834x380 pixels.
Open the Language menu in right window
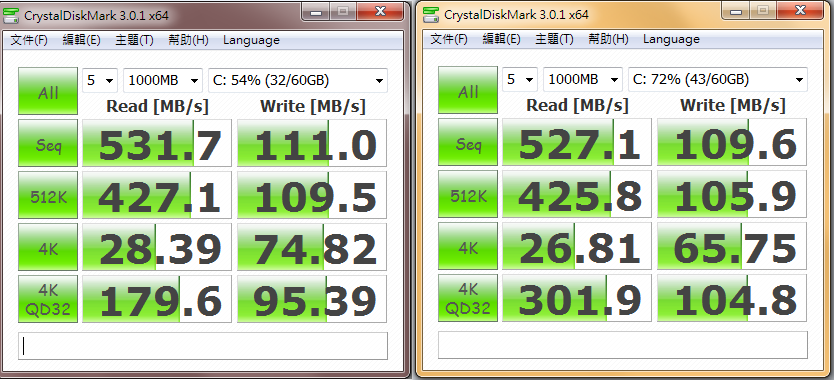point(671,39)
